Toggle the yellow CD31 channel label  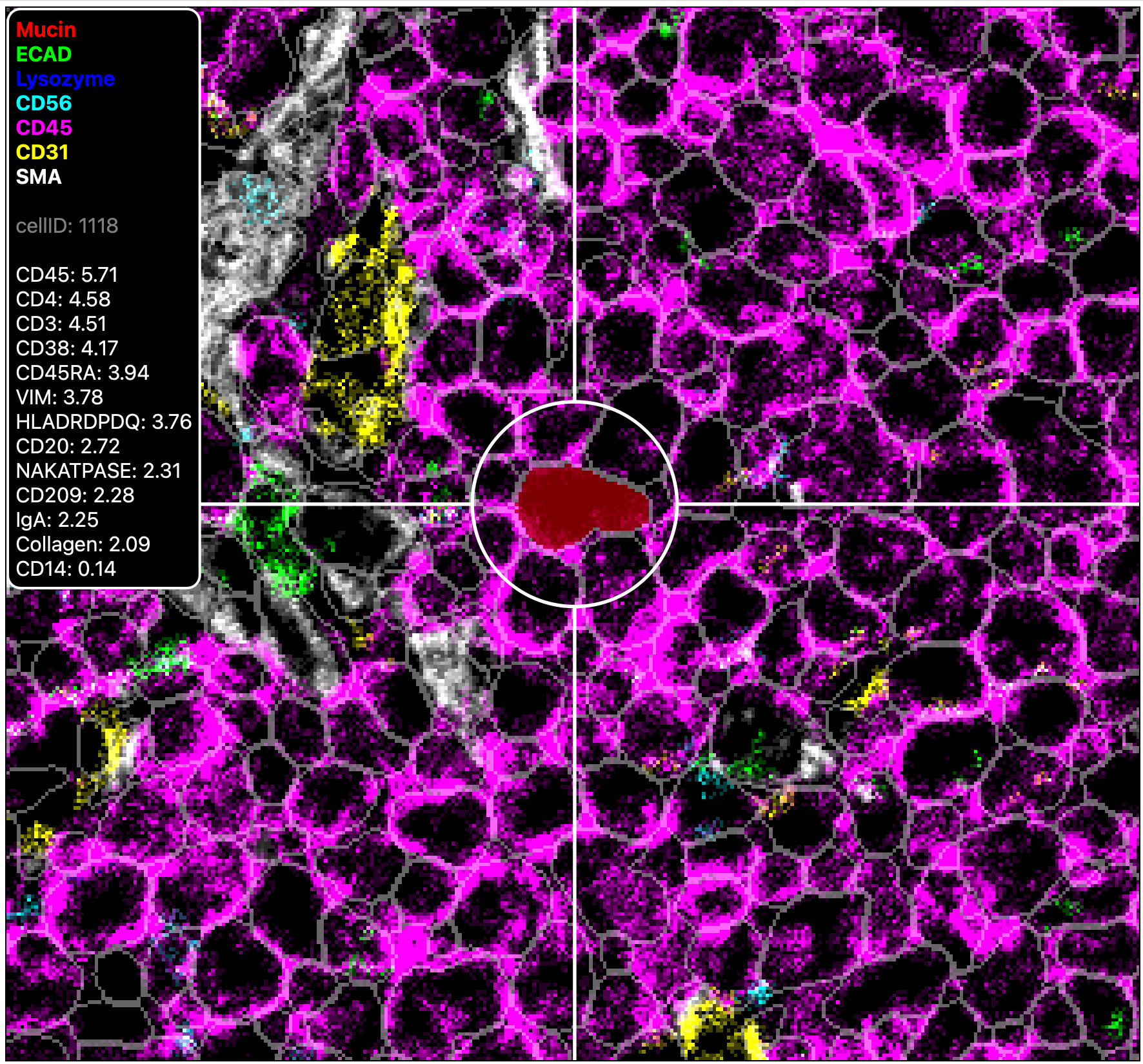tap(42, 152)
